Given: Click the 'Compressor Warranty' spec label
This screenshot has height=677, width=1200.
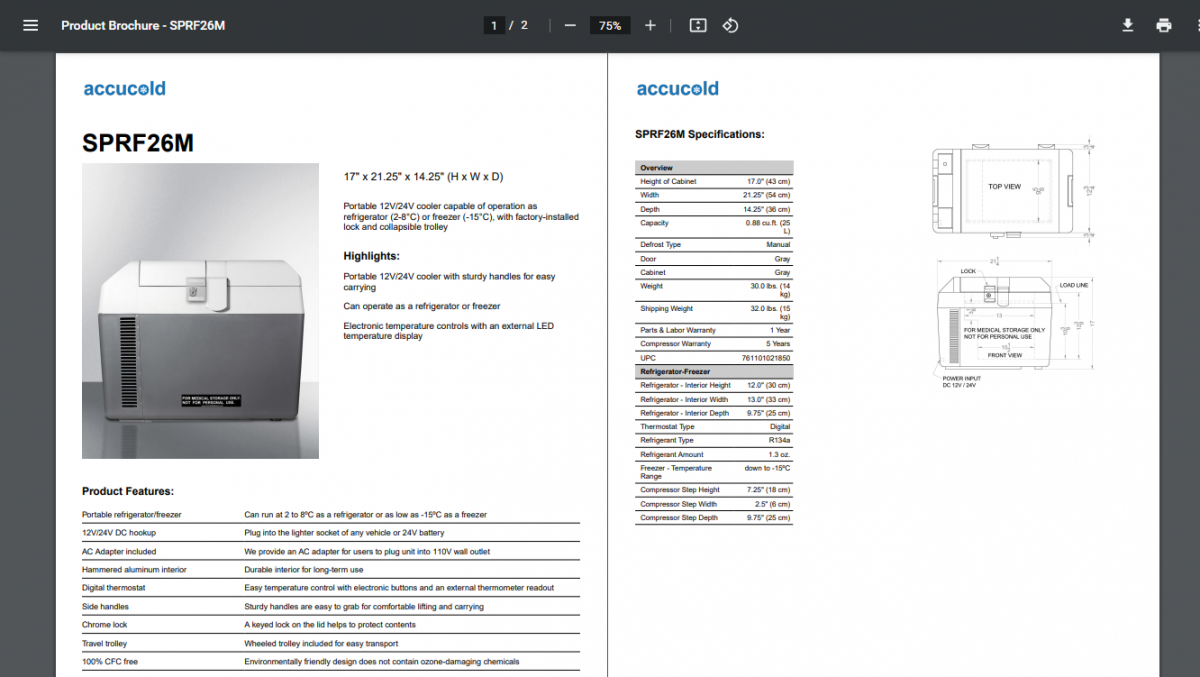Looking at the screenshot, I should point(675,344).
